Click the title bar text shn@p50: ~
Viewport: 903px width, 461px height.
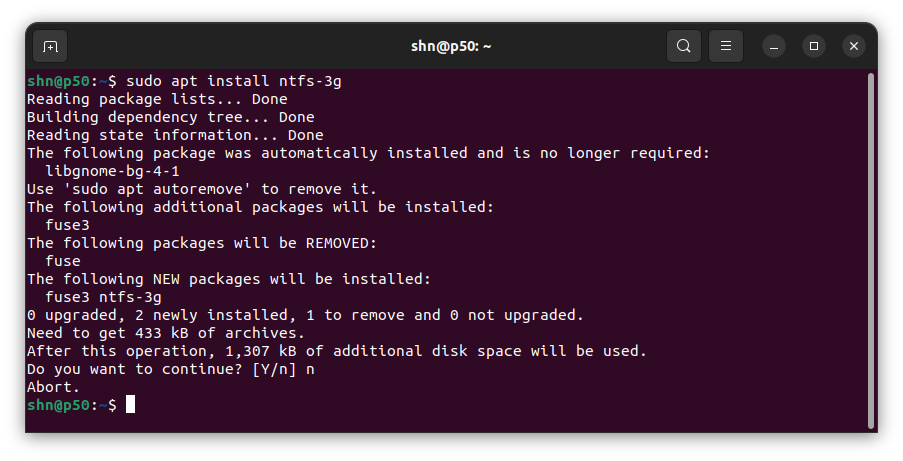451,46
